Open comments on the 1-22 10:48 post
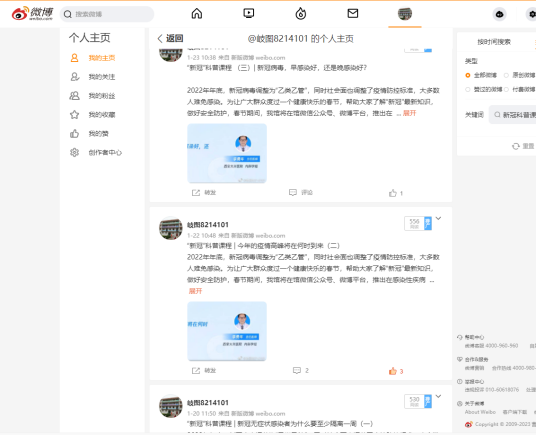The width and height of the screenshot is (536, 435). pos(301,370)
